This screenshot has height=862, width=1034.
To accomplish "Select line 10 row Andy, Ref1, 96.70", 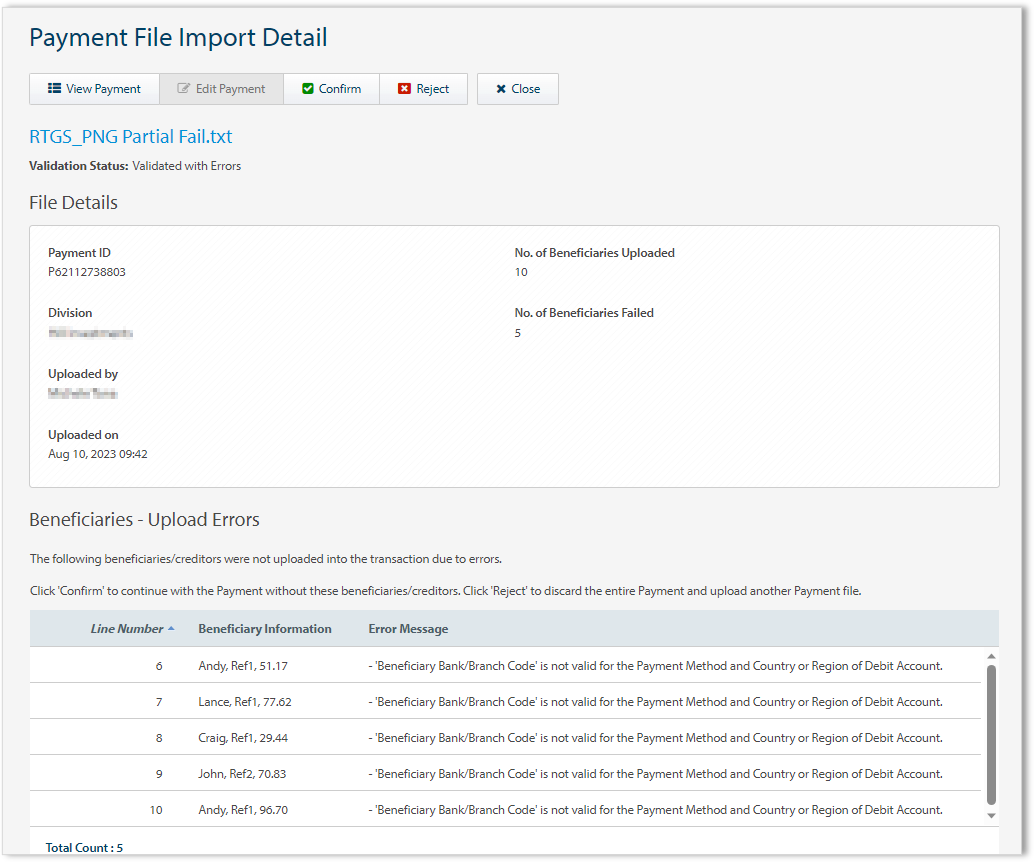I will [243, 810].
